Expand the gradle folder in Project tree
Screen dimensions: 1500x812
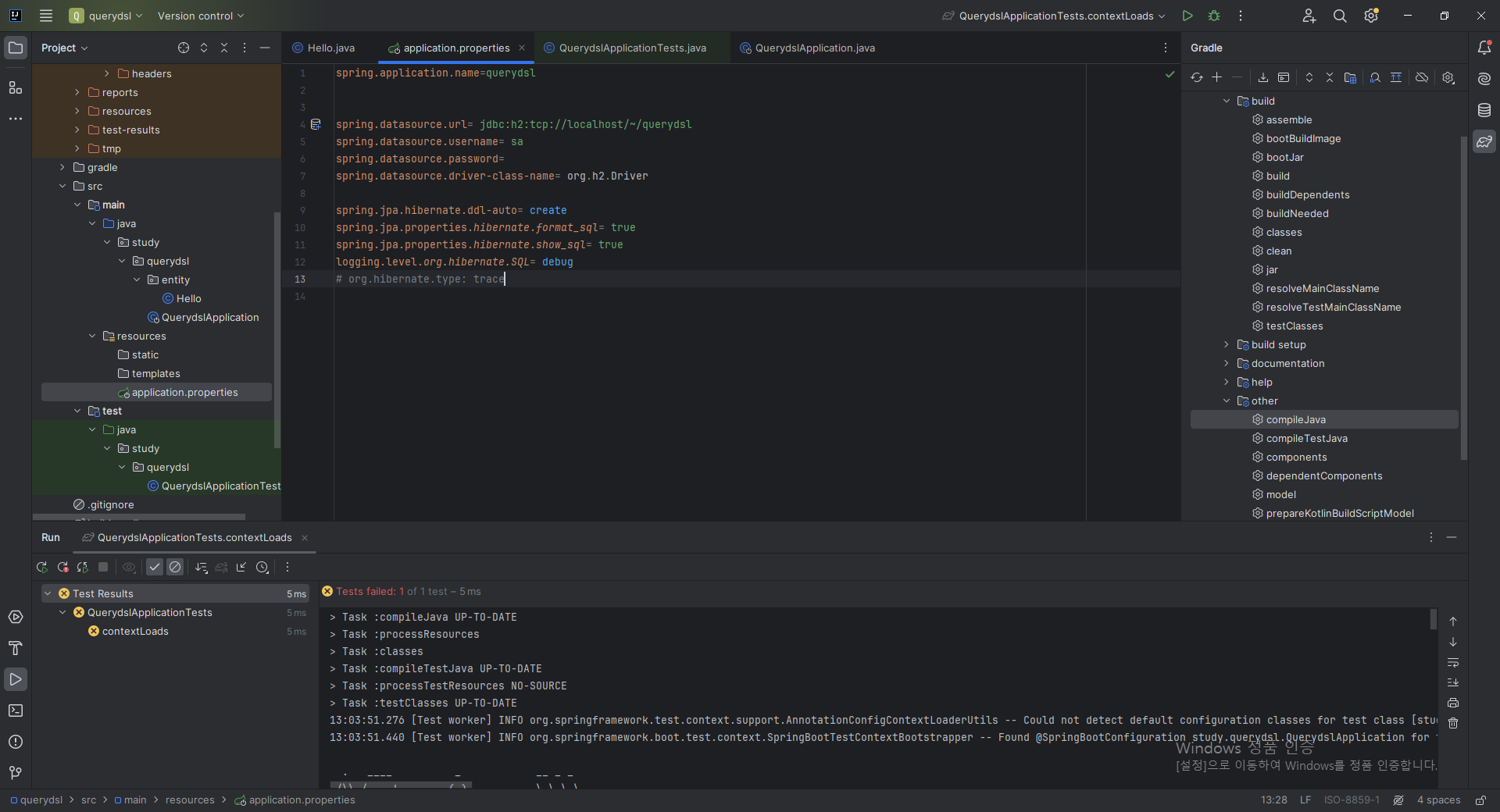[62, 167]
